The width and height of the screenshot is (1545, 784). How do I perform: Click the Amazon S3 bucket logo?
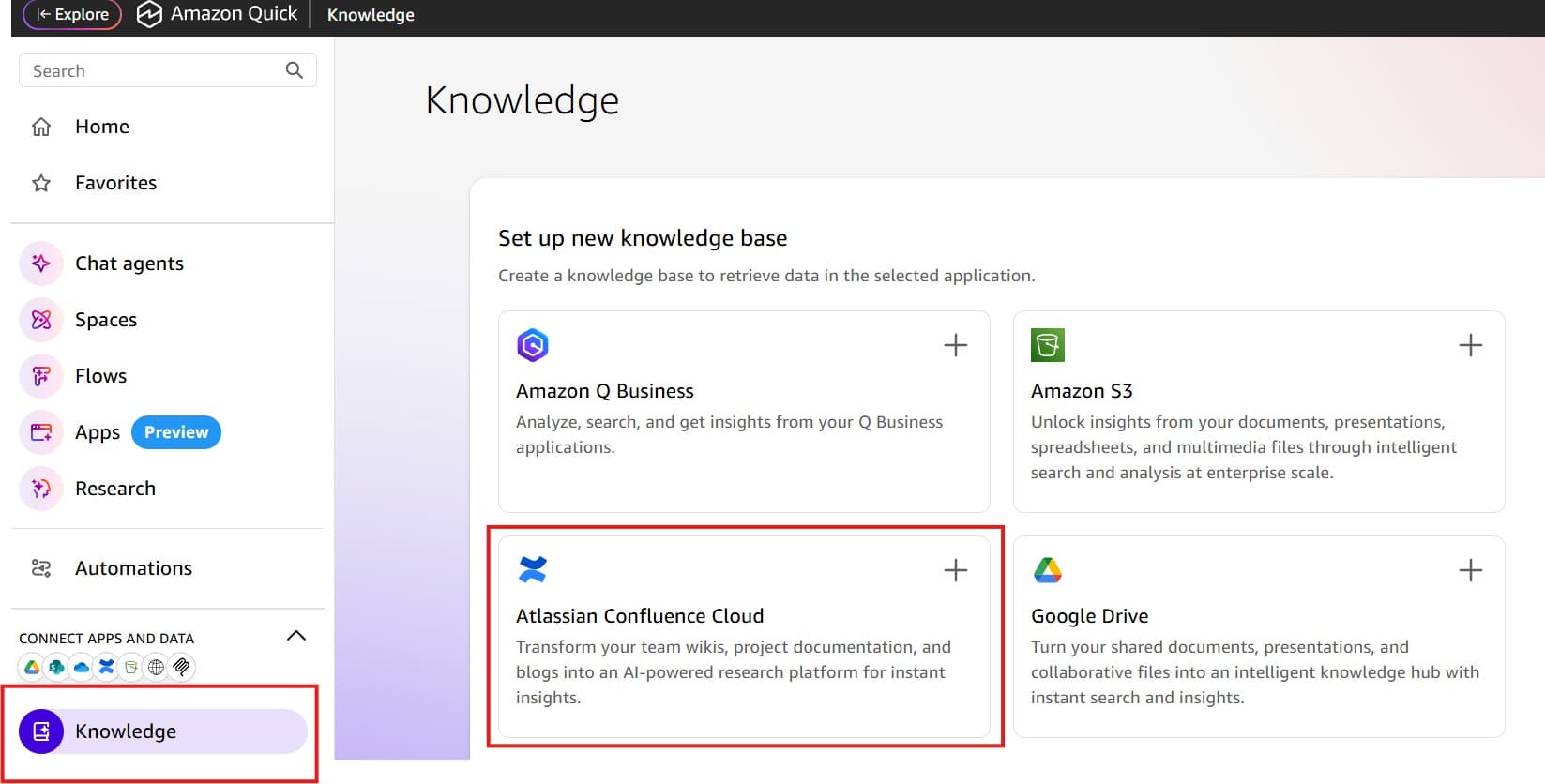(1048, 345)
